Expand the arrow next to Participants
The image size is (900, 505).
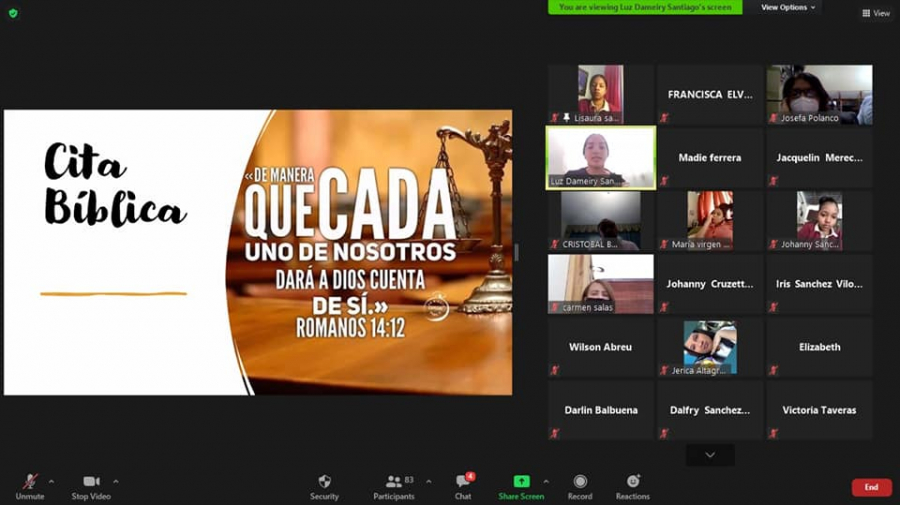429,481
